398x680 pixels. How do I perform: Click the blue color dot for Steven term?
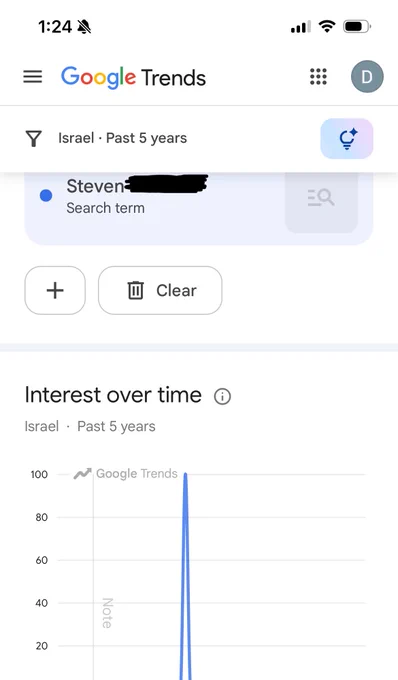click(46, 196)
